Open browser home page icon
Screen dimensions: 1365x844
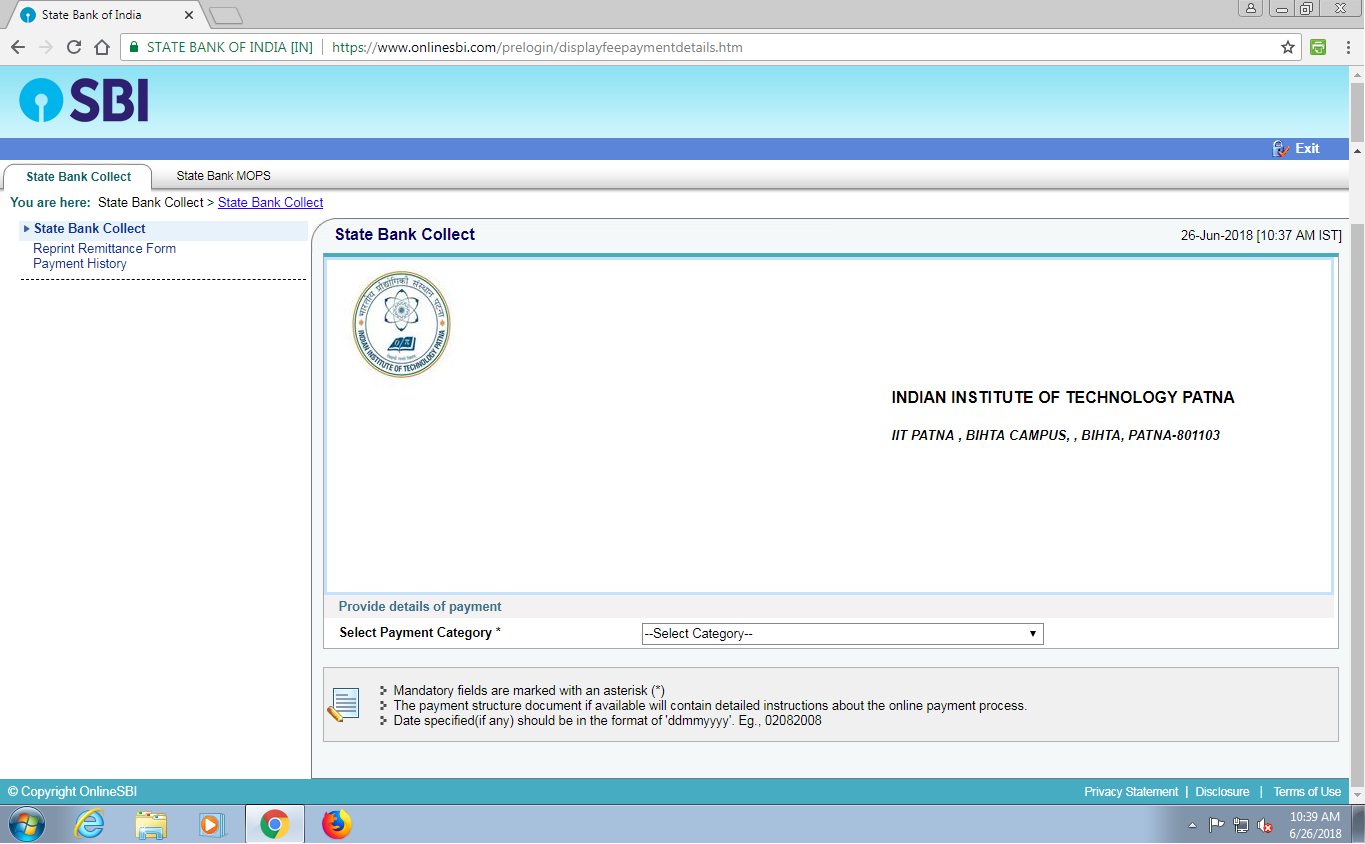click(101, 47)
